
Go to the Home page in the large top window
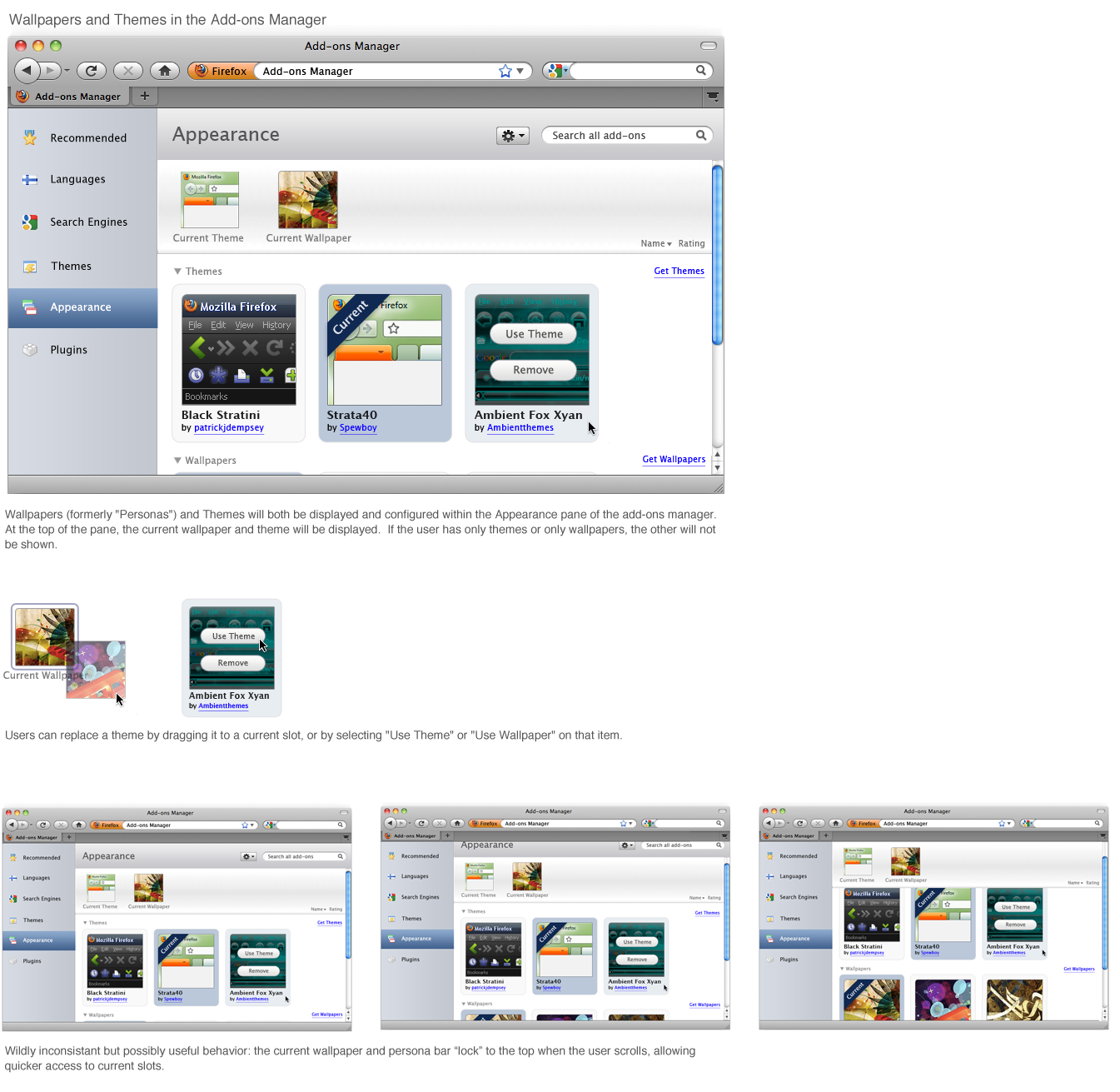click(165, 71)
